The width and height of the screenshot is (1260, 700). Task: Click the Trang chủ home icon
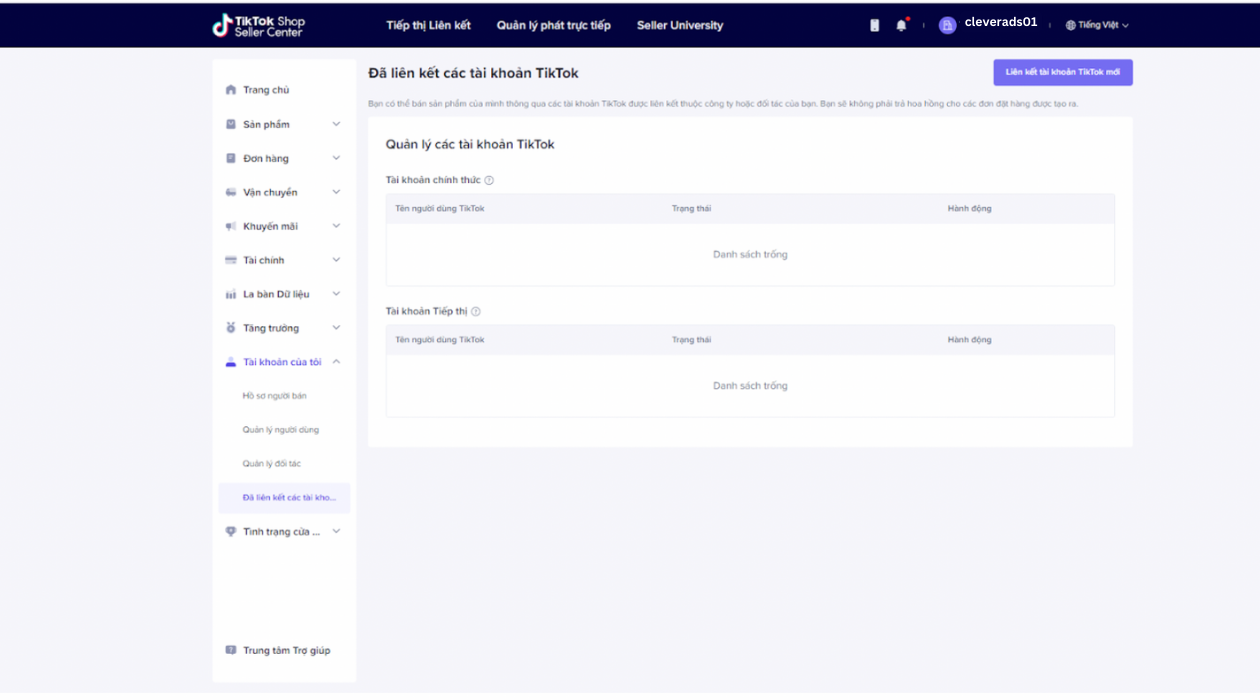231,90
